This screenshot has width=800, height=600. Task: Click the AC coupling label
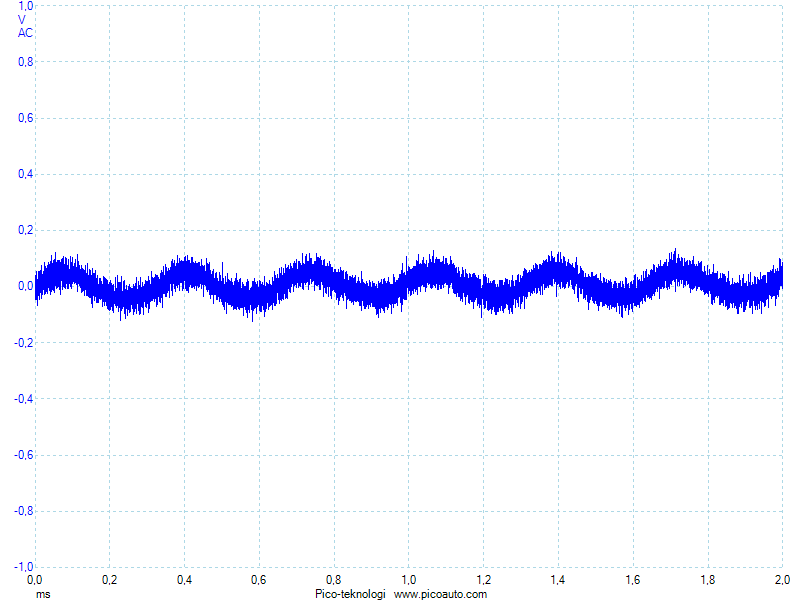tap(25, 33)
